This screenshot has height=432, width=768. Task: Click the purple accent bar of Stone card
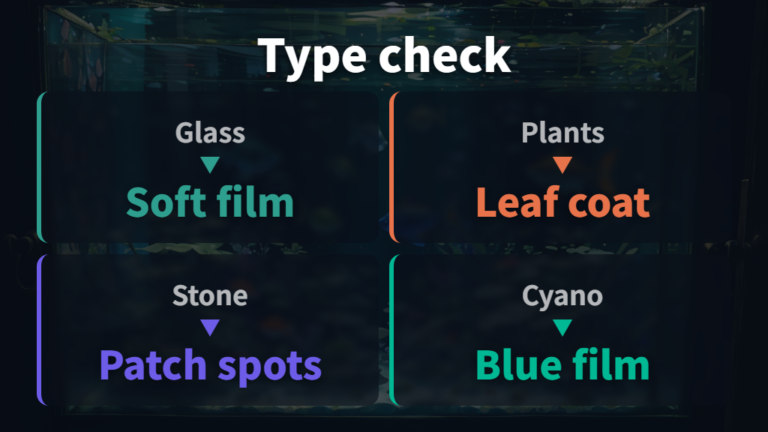[x=40, y=330]
